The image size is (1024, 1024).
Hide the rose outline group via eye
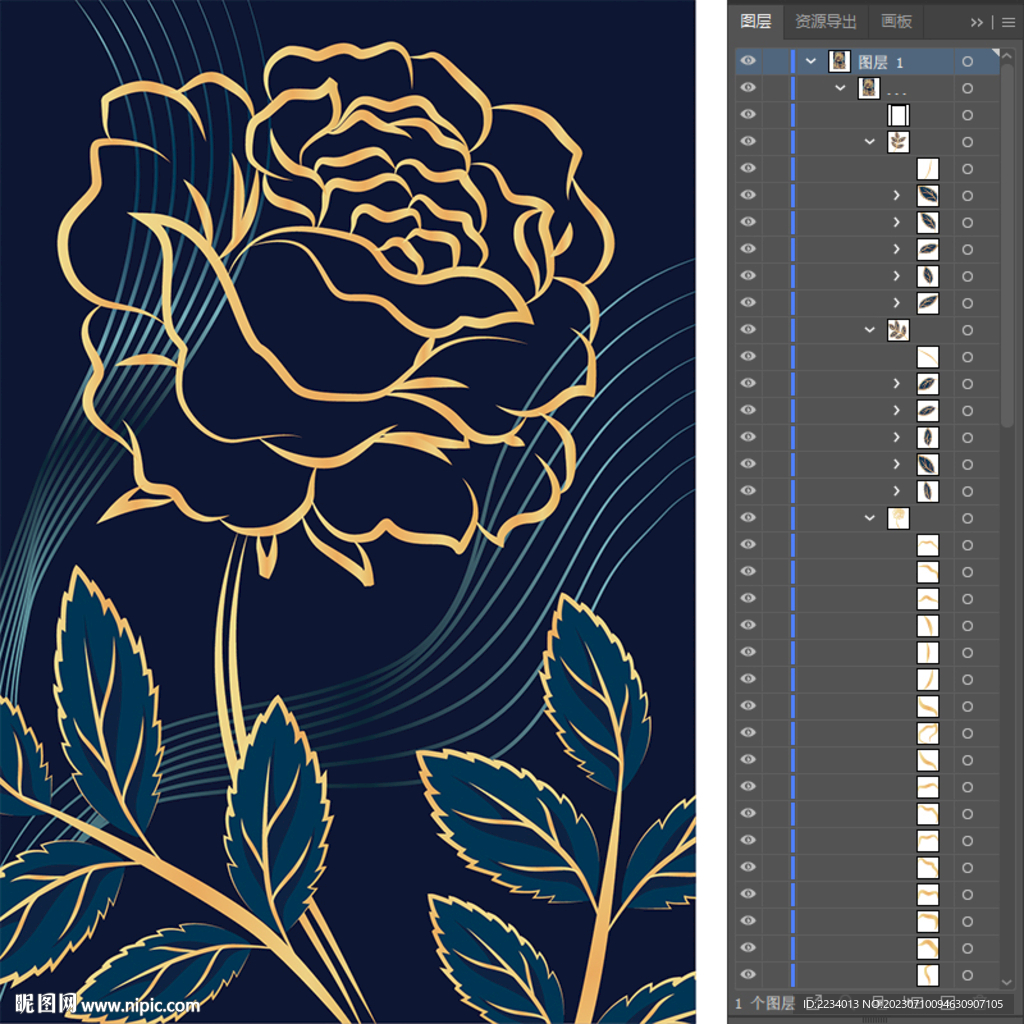(x=748, y=517)
